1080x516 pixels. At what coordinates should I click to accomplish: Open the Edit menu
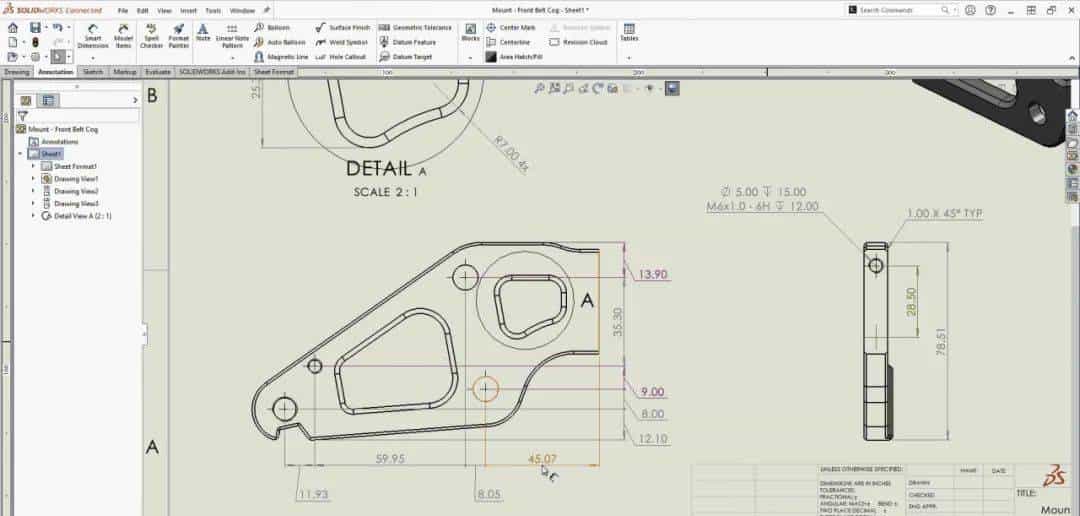point(143,10)
